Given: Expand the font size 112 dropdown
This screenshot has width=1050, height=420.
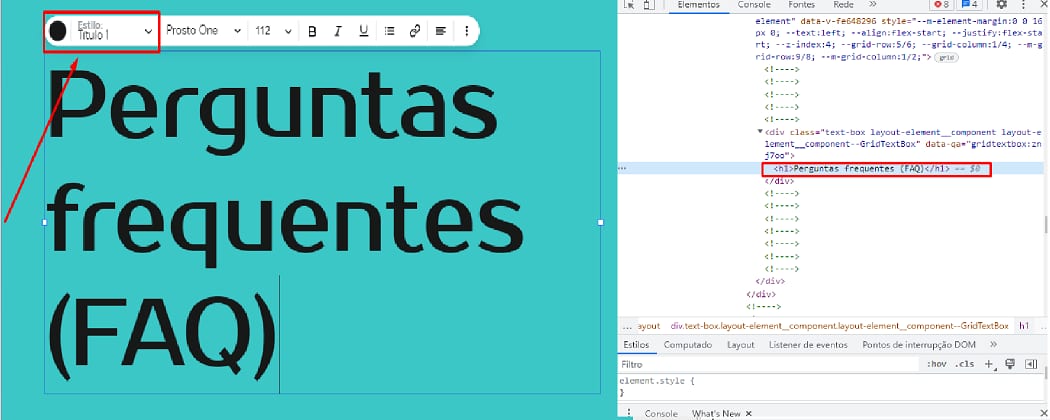Looking at the screenshot, I should pos(272,31).
